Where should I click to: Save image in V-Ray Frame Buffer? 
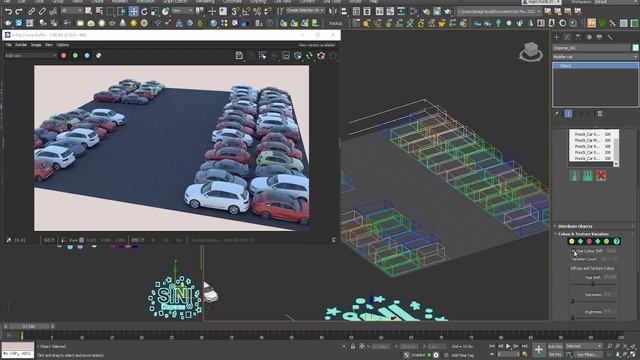239,56
